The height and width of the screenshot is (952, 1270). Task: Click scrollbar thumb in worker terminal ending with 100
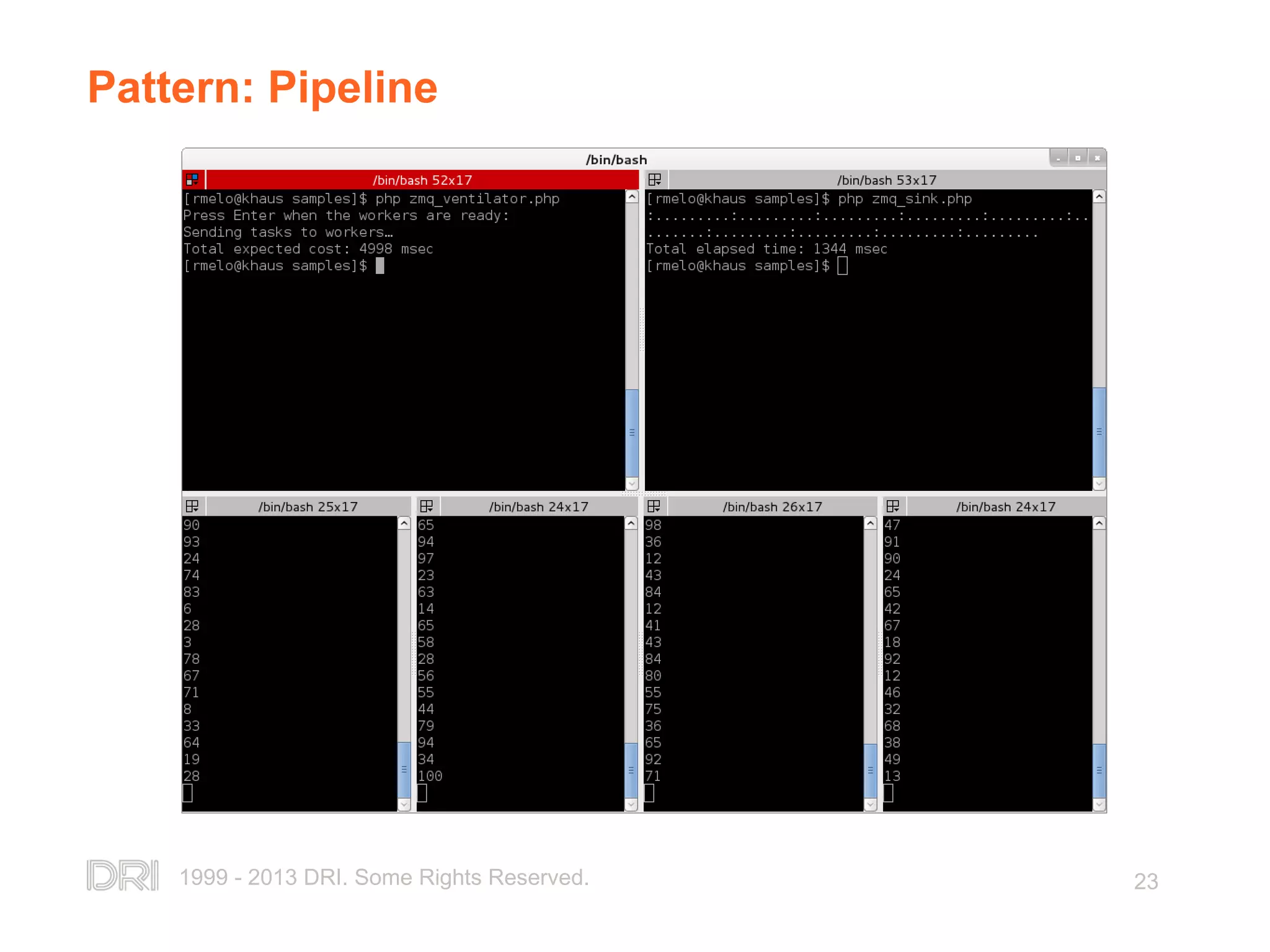(631, 770)
